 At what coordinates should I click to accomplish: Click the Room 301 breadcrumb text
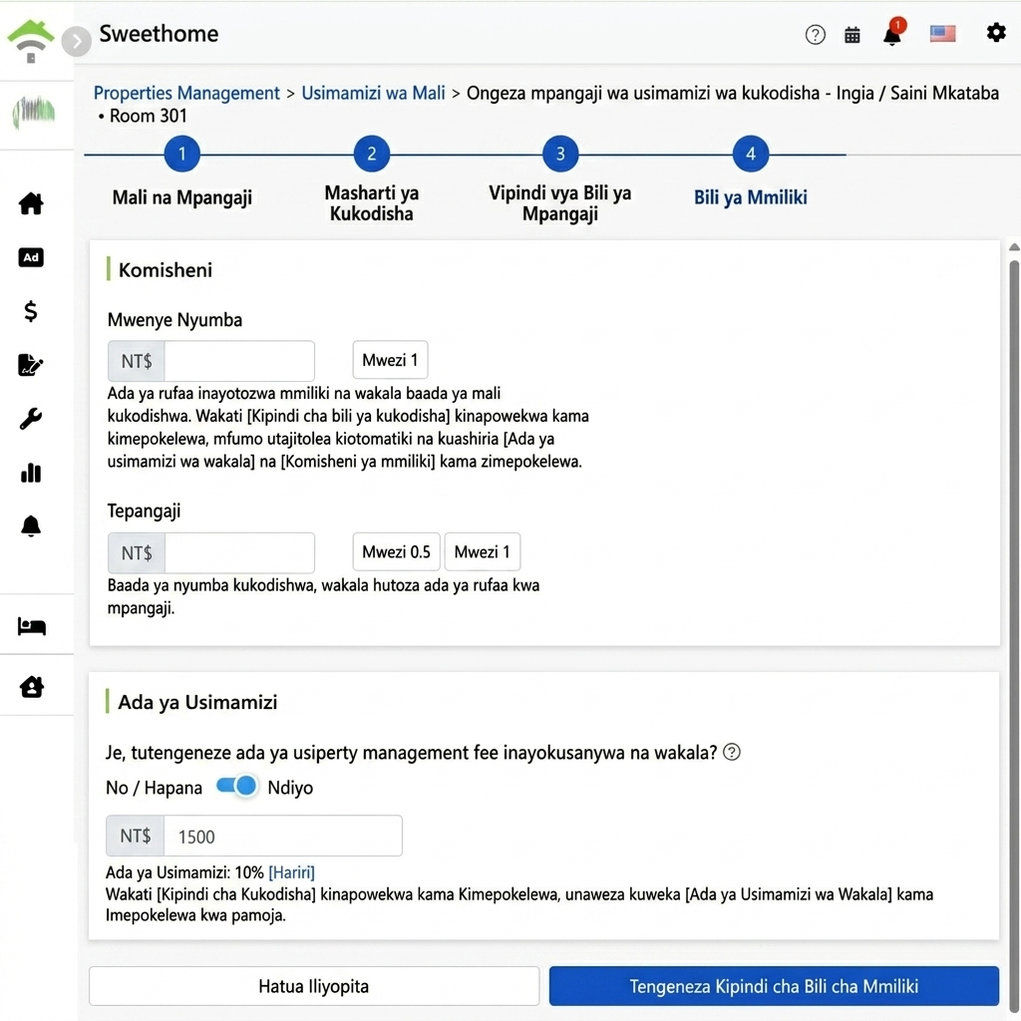[148, 116]
